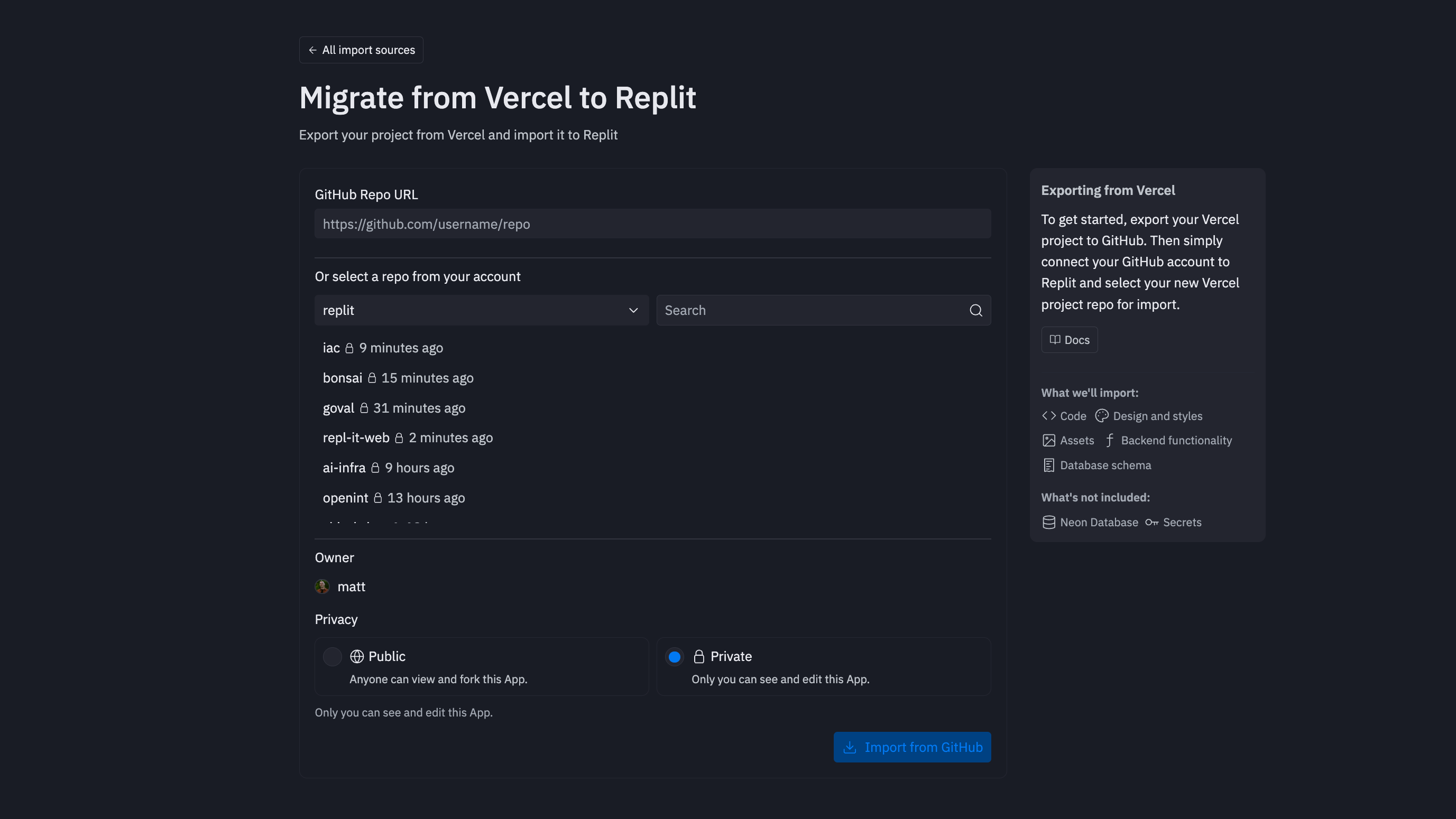Image resolution: width=1456 pixels, height=819 pixels.
Task: Click the dropdown chevron next to replit
Action: pyautogui.click(x=633, y=310)
